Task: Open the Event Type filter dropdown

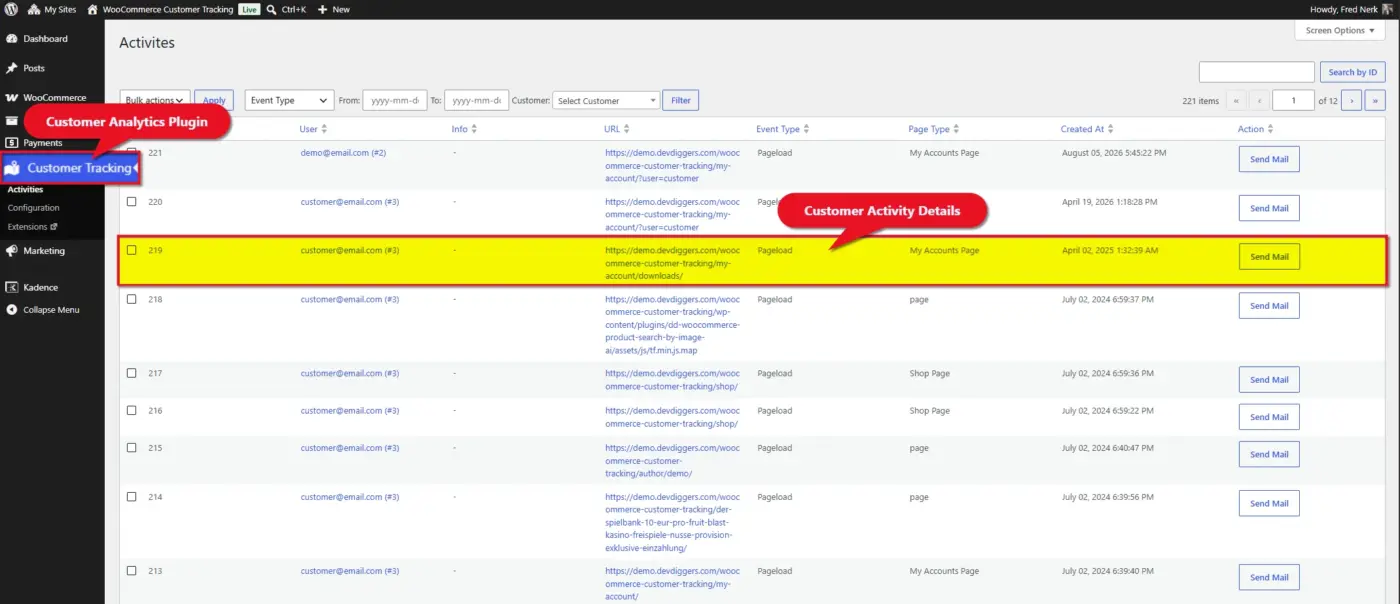Action: [x=289, y=100]
